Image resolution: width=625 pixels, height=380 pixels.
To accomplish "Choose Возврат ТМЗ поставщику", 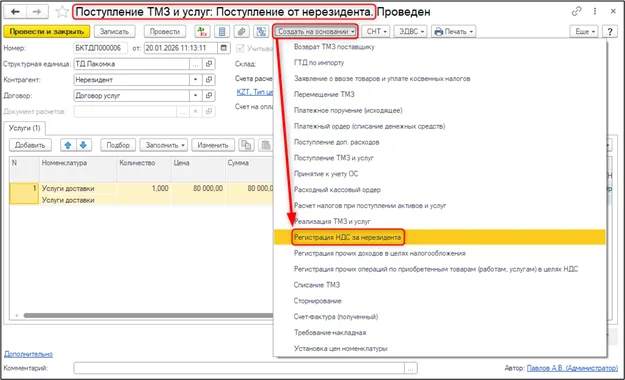I will [440, 47].
